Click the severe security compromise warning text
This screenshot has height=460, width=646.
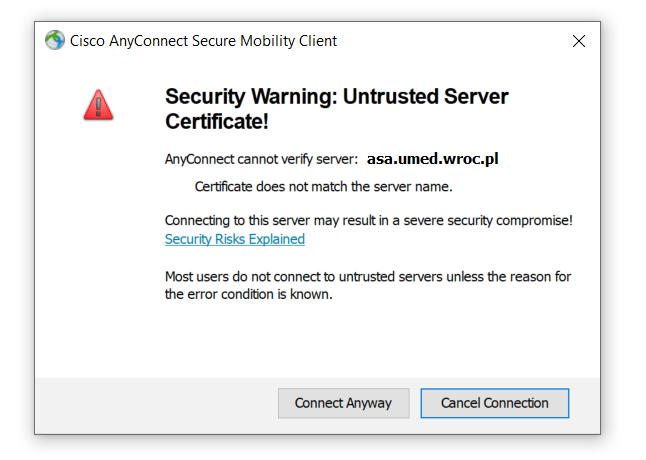coord(369,221)
